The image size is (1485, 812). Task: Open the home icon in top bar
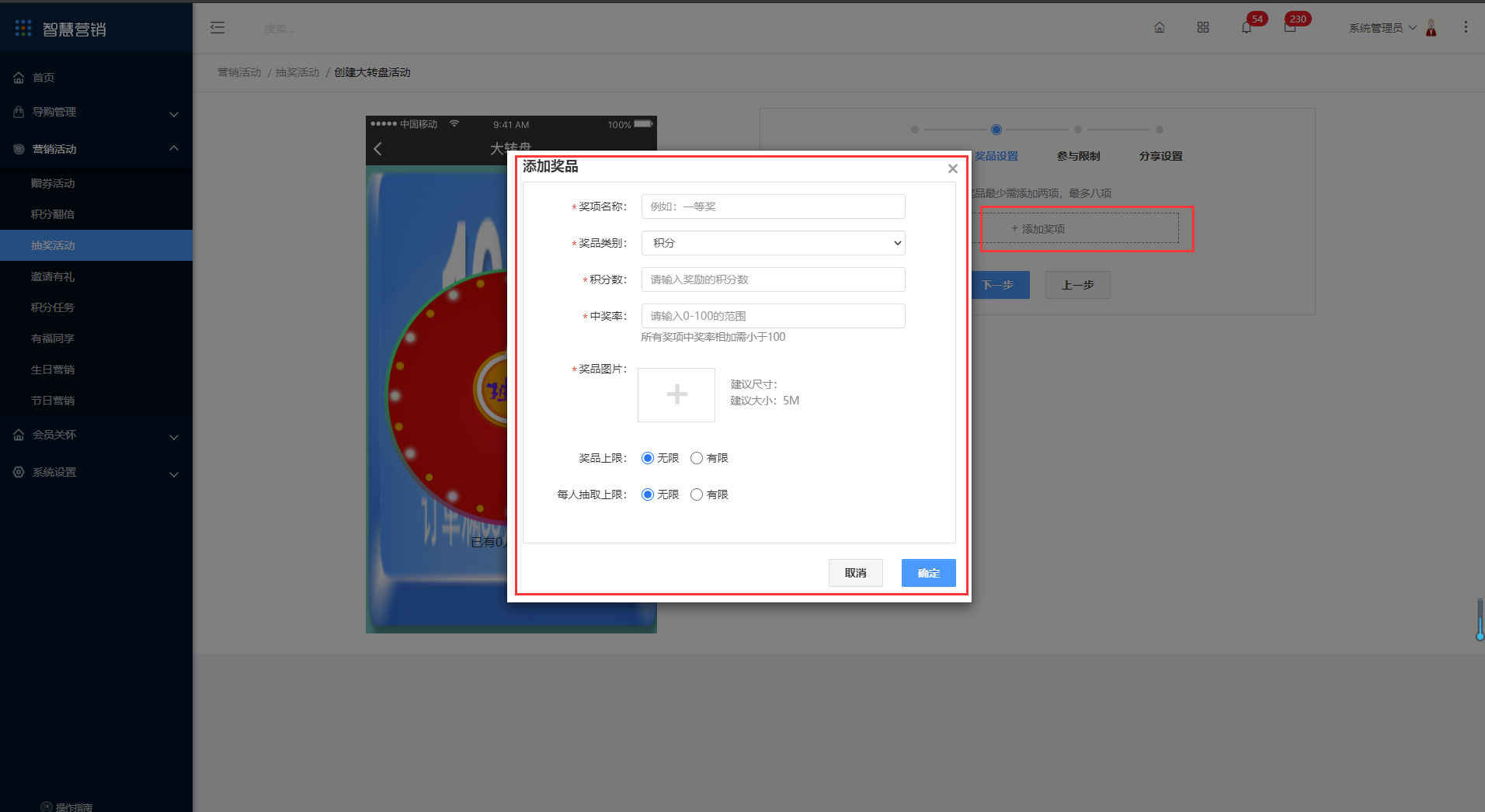click(x=1160, y=28)
